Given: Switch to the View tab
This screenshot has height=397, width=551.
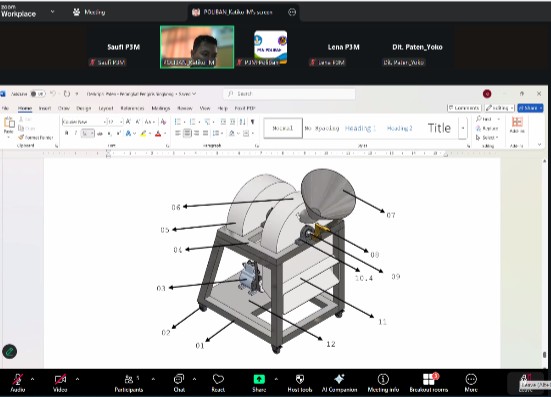Looking at the screenshot, I should (205, 108).
